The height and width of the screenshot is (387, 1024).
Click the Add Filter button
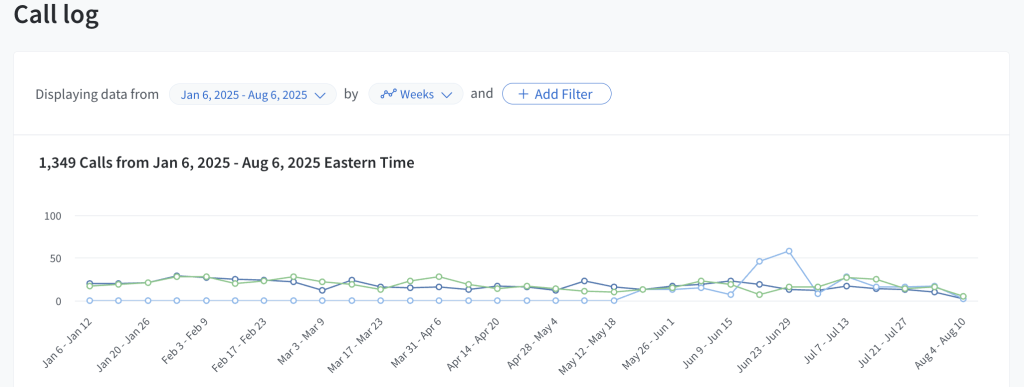(556, 94)
